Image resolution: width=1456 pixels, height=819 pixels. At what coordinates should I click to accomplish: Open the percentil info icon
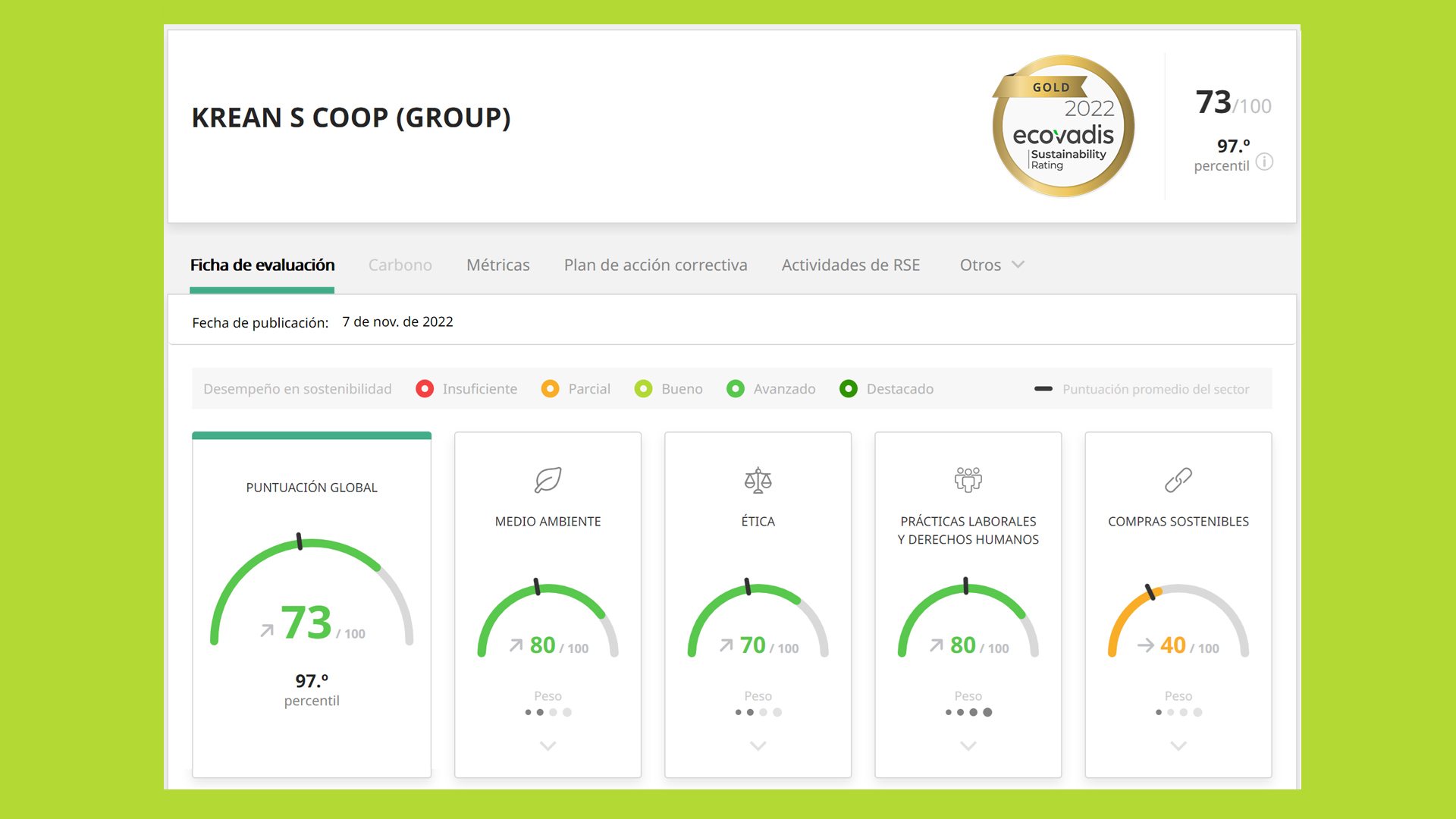[1264, 162]
